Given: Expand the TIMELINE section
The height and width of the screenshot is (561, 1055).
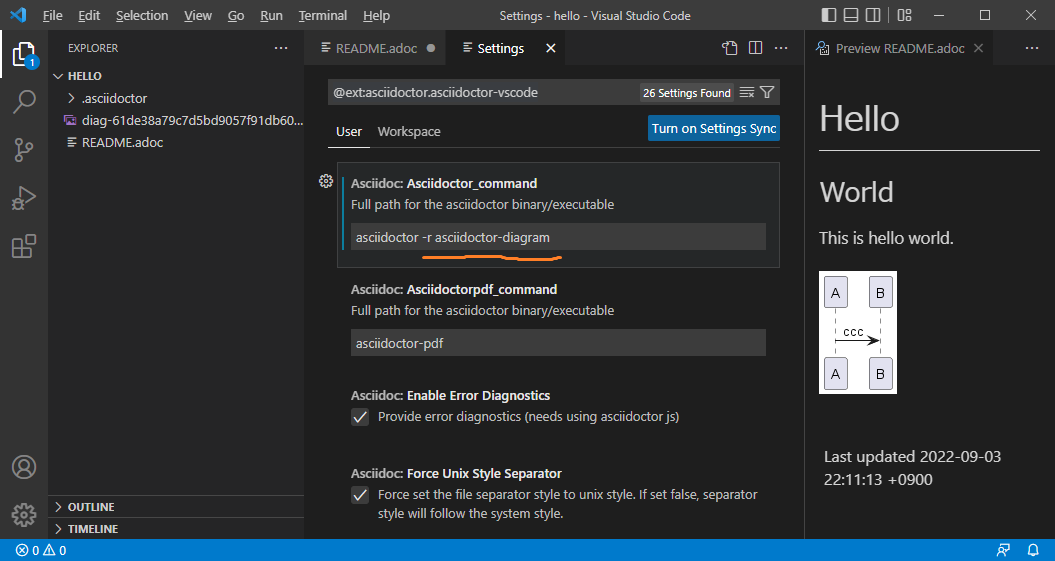Looking at the screenshot, I should click(x=93, y=529).
